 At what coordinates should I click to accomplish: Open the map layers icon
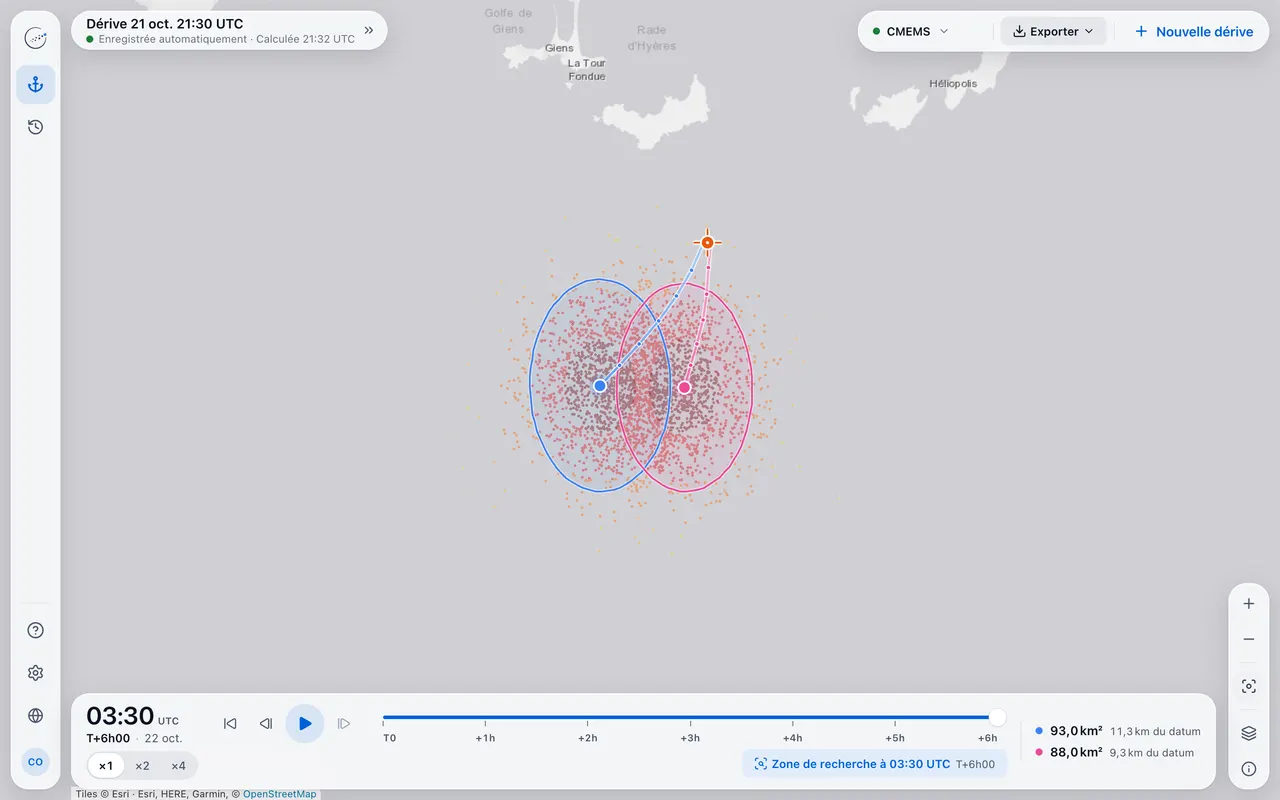[1248, 733]
